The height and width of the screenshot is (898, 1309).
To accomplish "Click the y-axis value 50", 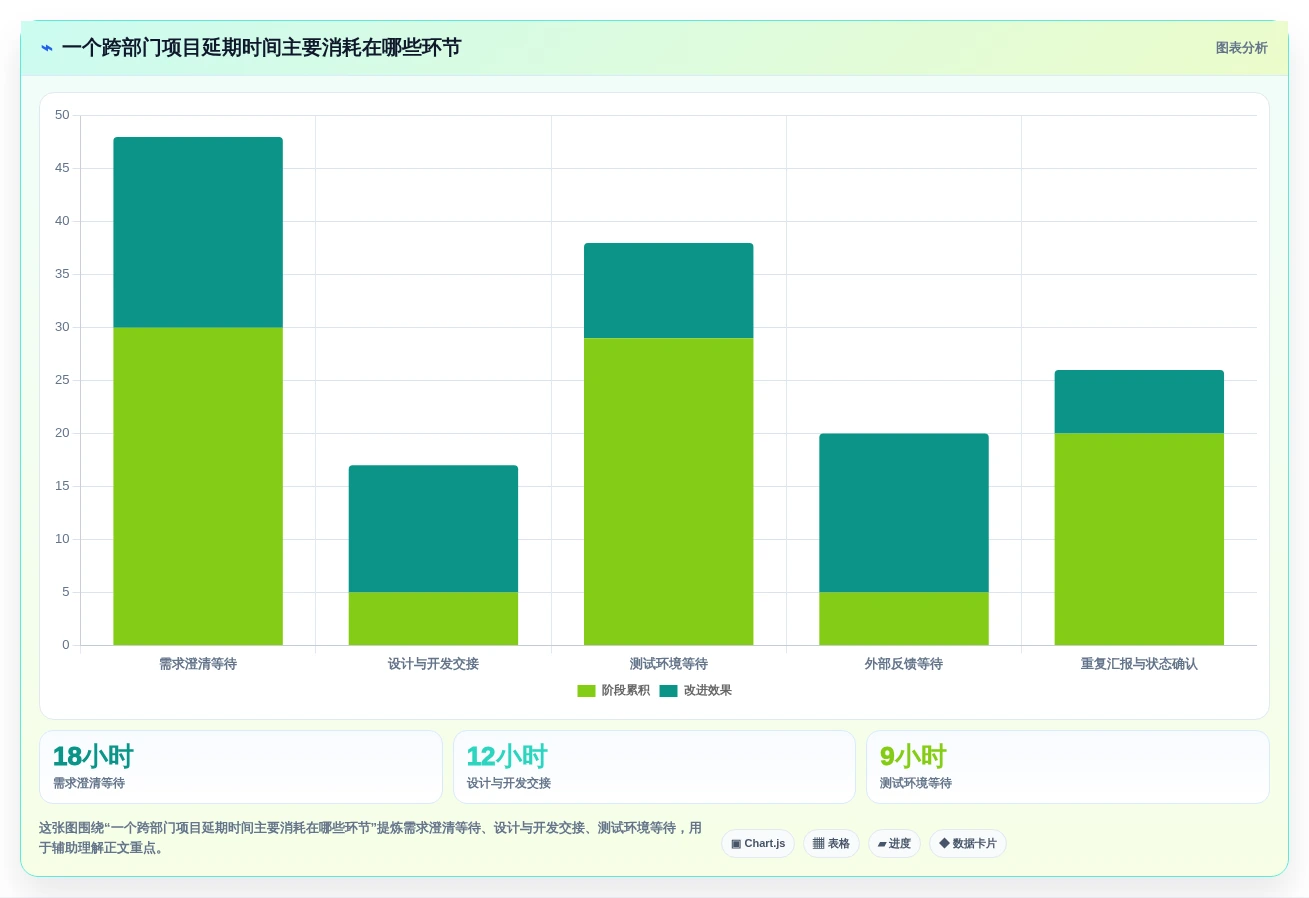I will tap(62, 115).
